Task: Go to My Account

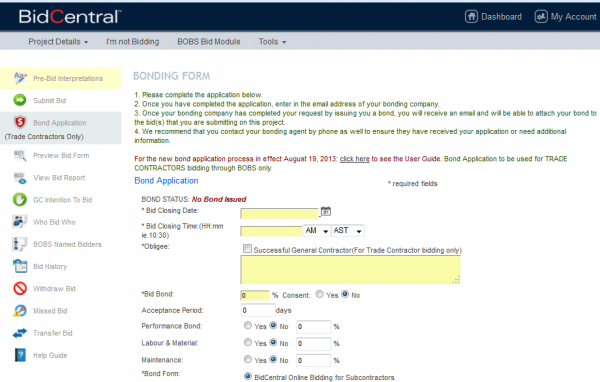Action: (573, 17)
